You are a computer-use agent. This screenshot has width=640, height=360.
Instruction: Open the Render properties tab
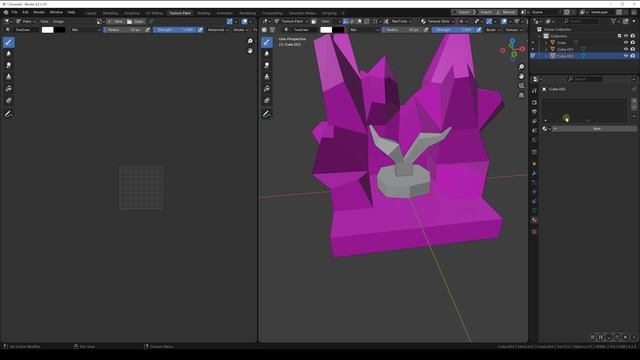click(534, 102)
